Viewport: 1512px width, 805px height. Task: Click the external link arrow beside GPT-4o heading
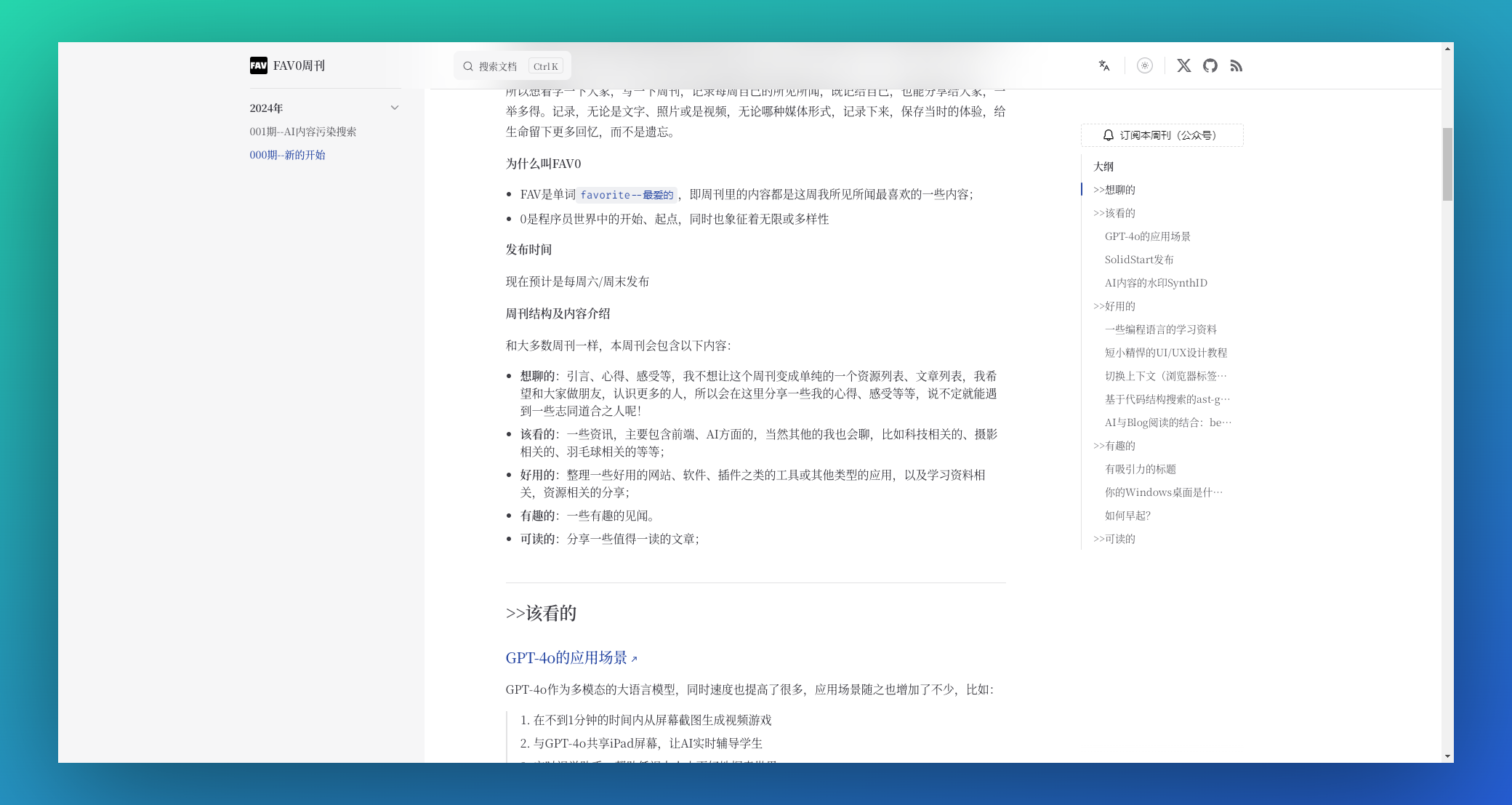[634, 659]
